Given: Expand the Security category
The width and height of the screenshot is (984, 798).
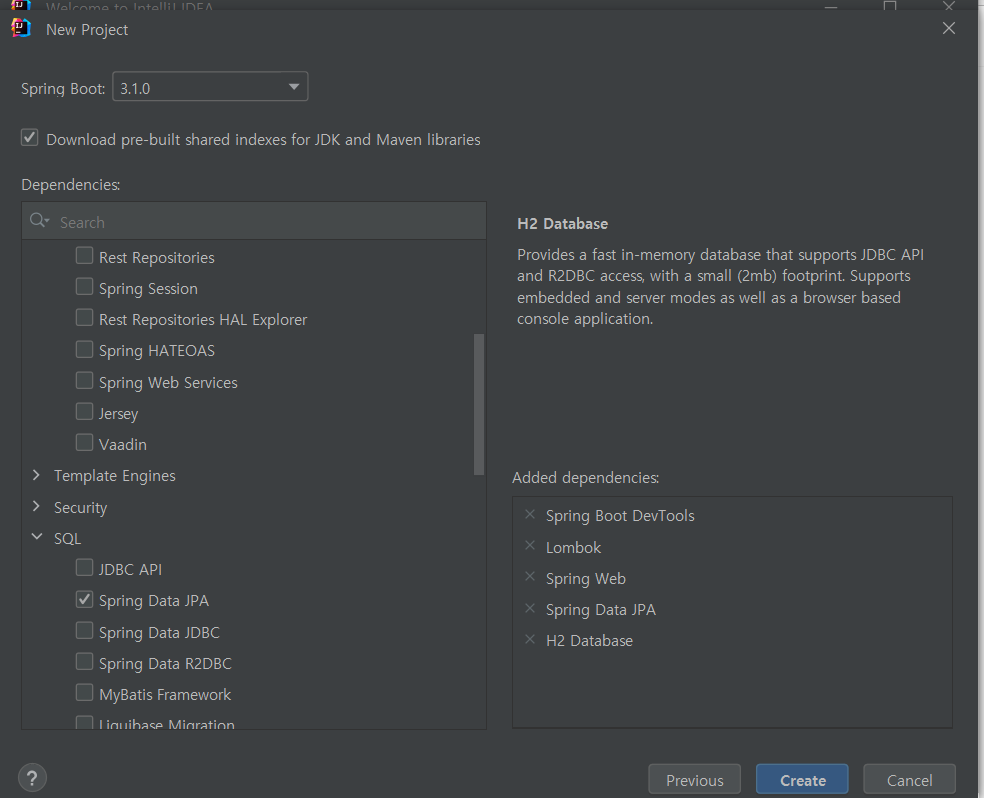Looking at the screenshot, I should [x=36, y=506].
